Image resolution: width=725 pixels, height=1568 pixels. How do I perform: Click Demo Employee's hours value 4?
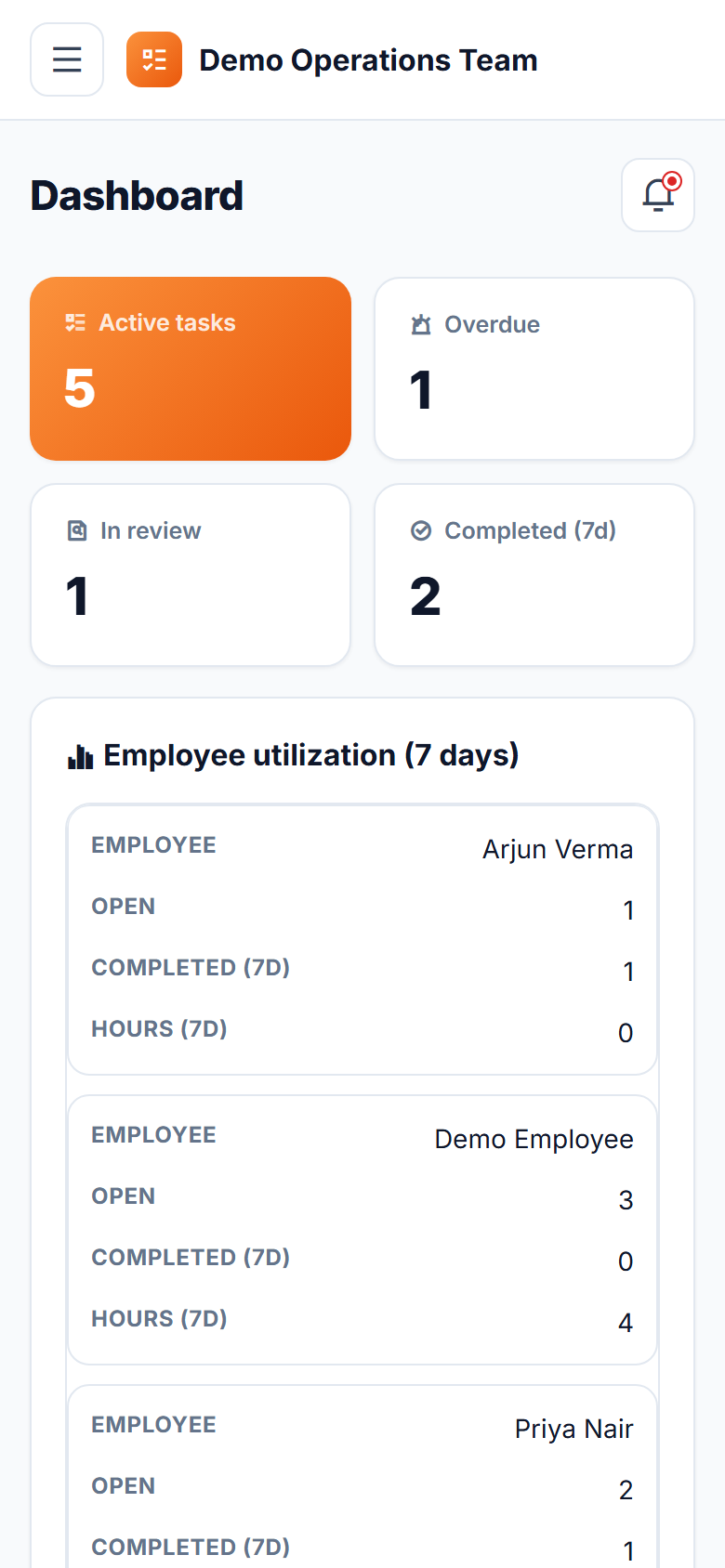[626, 1323]
